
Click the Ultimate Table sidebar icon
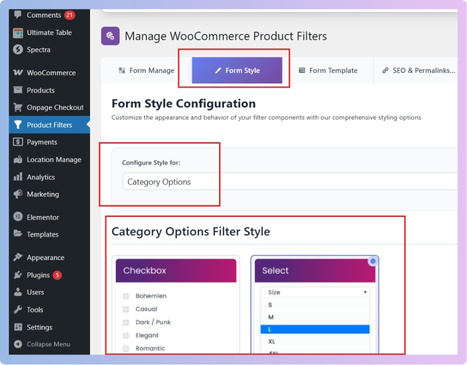click(18, 33)
